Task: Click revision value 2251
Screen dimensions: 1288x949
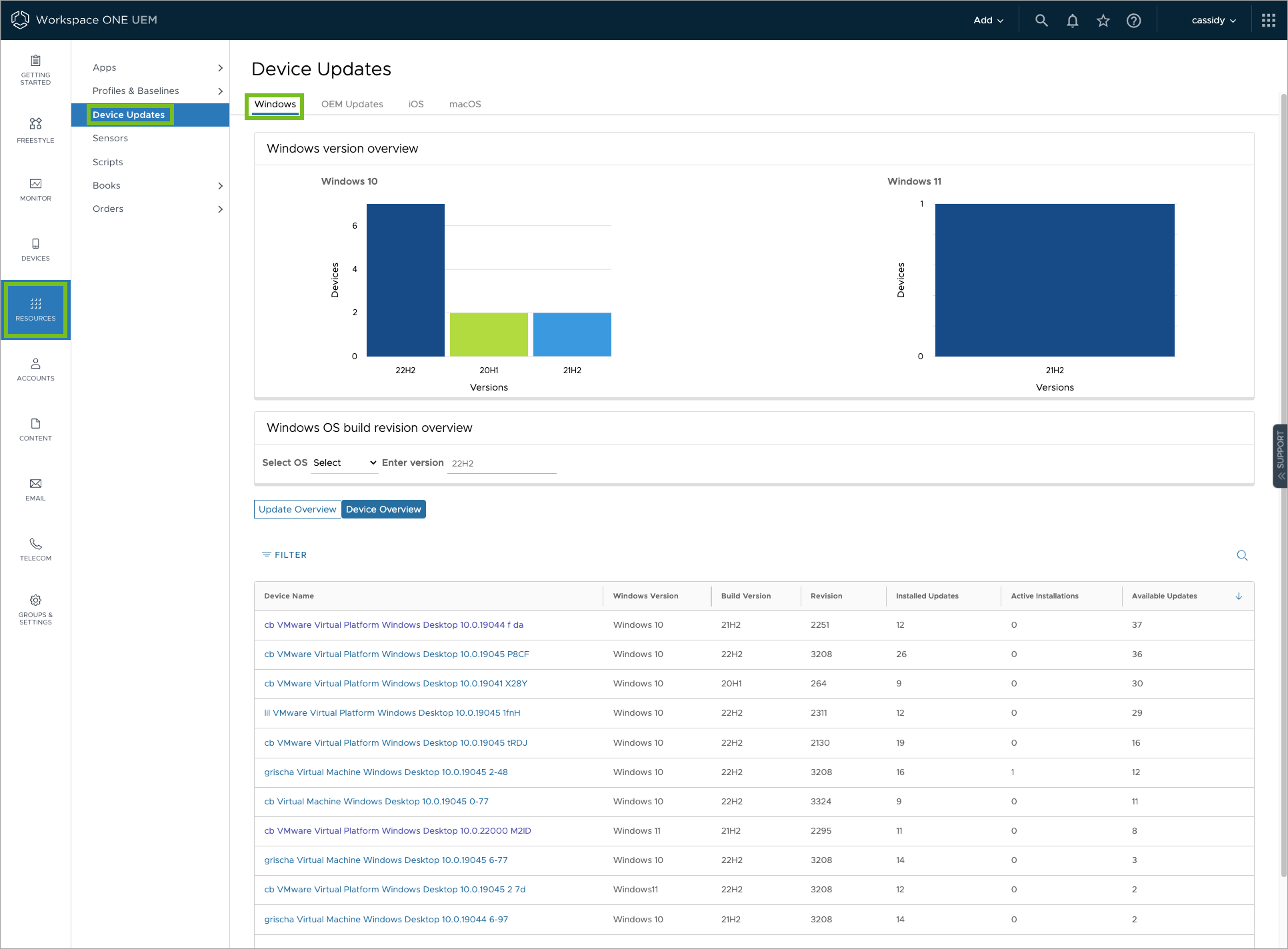Action: tap(820, 625)
